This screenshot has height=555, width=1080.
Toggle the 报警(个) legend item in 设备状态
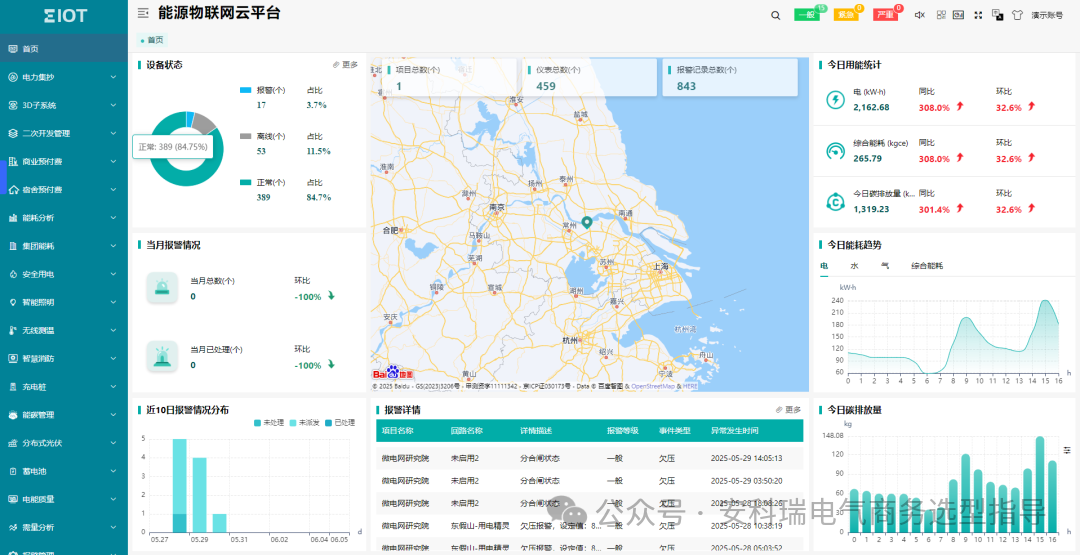click(x=262, y=90)
